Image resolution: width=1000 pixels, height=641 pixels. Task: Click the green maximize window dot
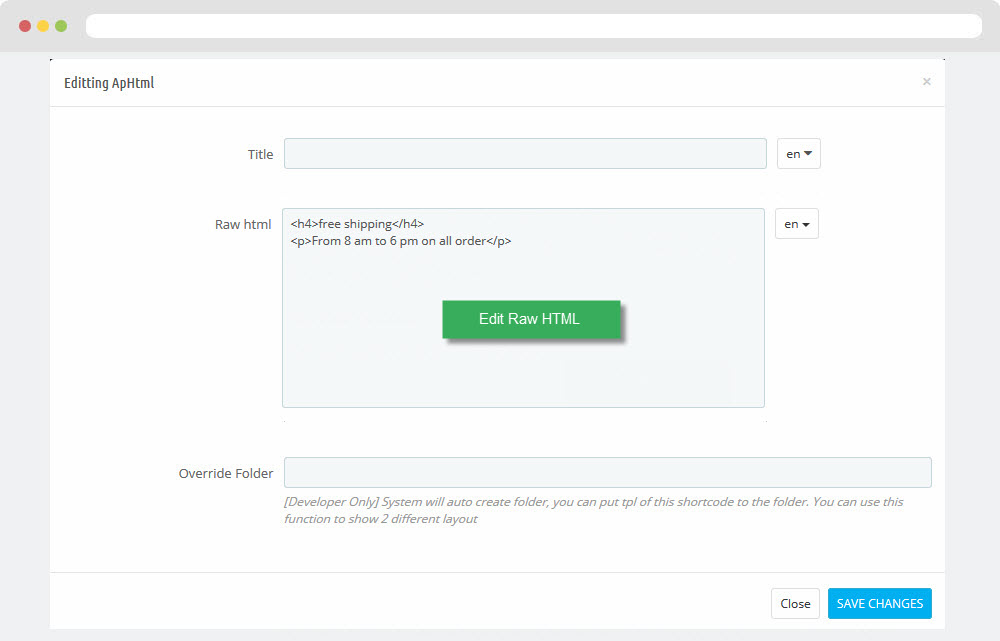coord(61,26)
